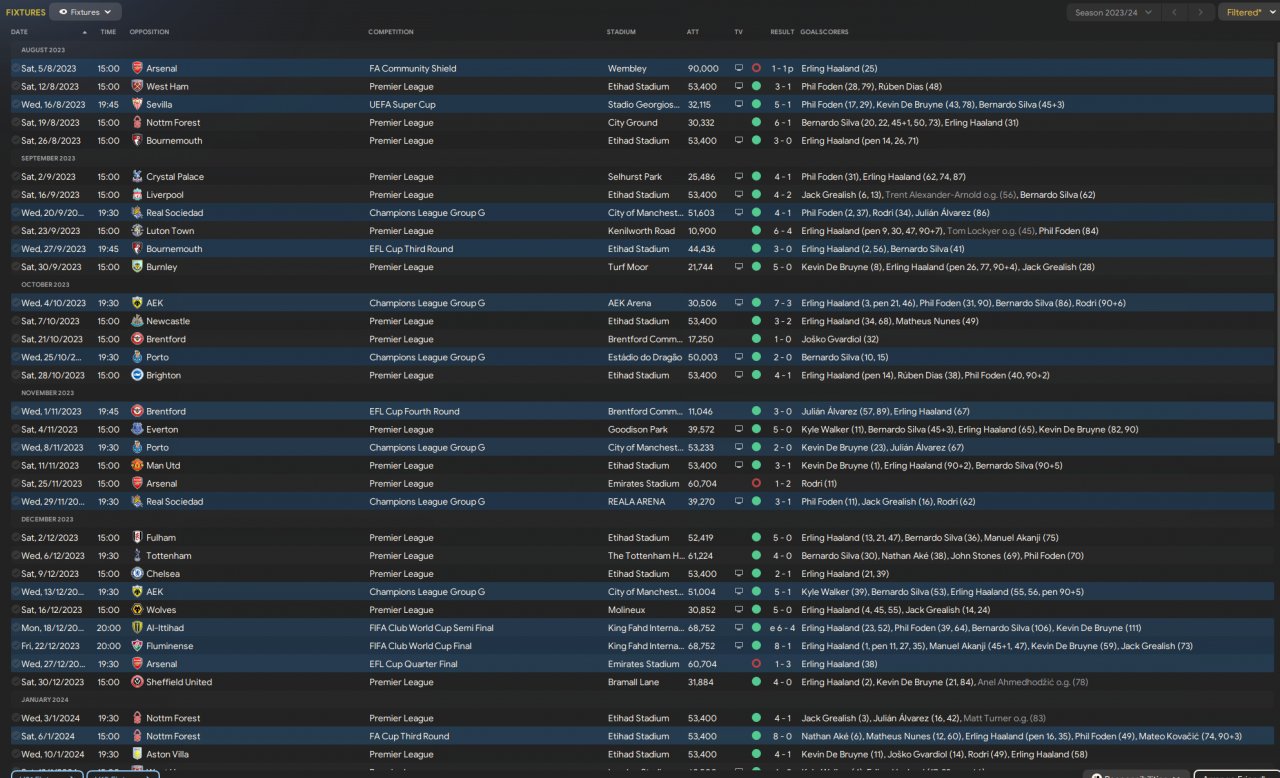
Task: Tick the selection circle for the Sat, 30/12/2023 fixture
Action: point(15,681)
